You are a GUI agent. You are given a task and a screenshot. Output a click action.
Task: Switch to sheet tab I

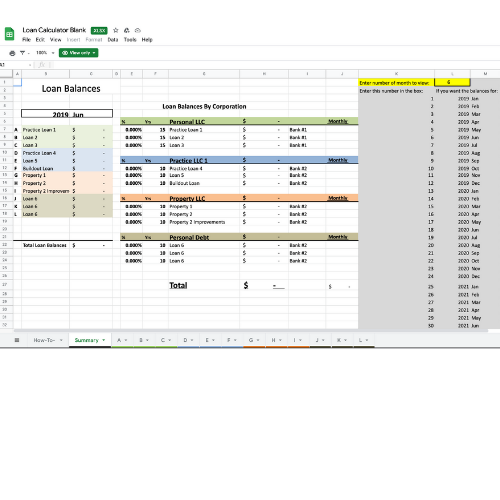[294, 340]
